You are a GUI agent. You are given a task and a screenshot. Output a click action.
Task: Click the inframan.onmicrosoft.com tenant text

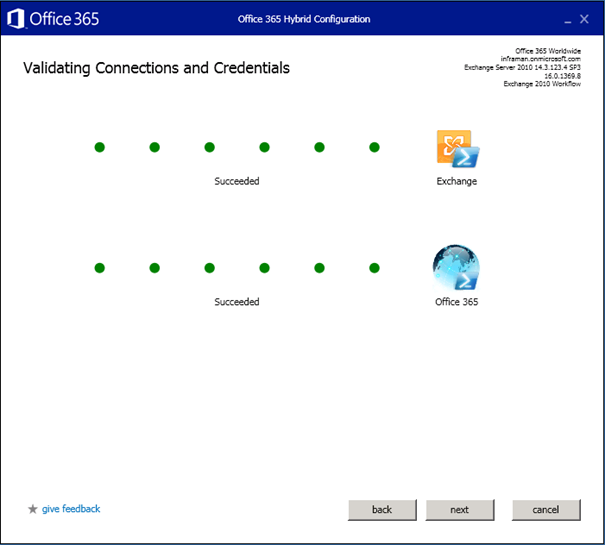coord(540,59)
